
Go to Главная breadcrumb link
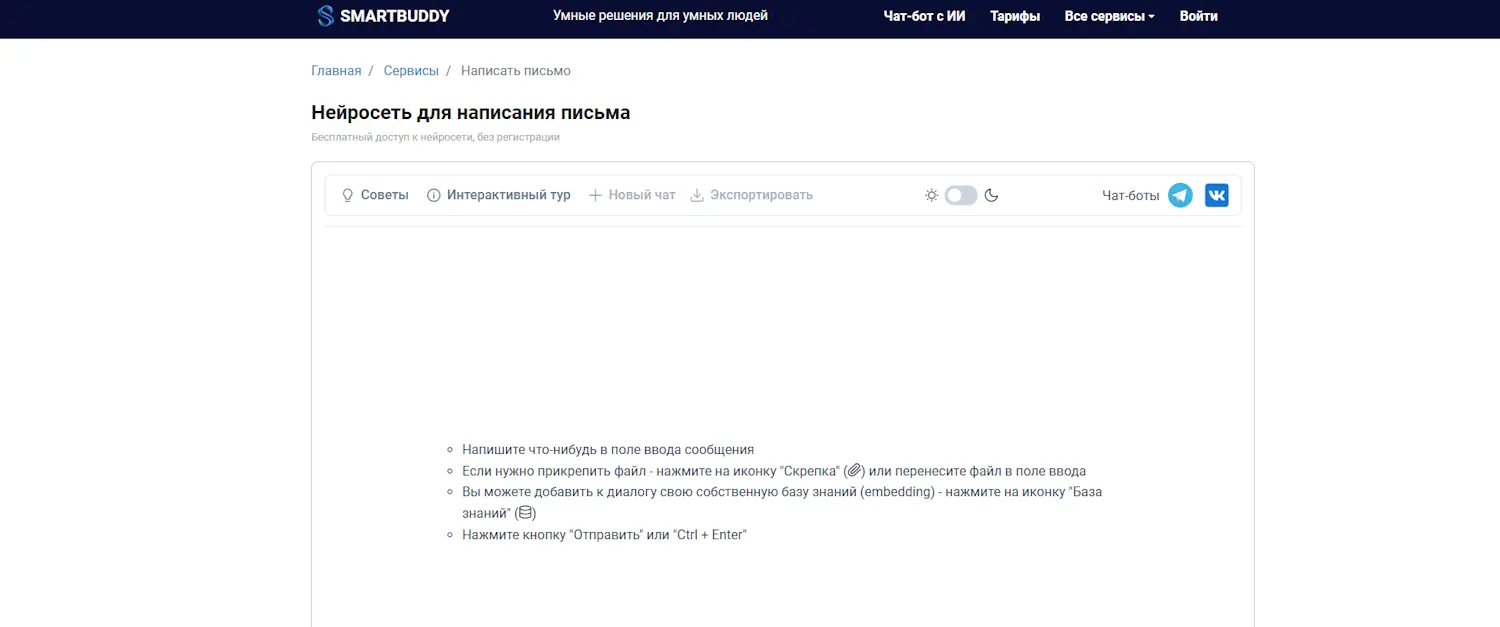(336, 71)
